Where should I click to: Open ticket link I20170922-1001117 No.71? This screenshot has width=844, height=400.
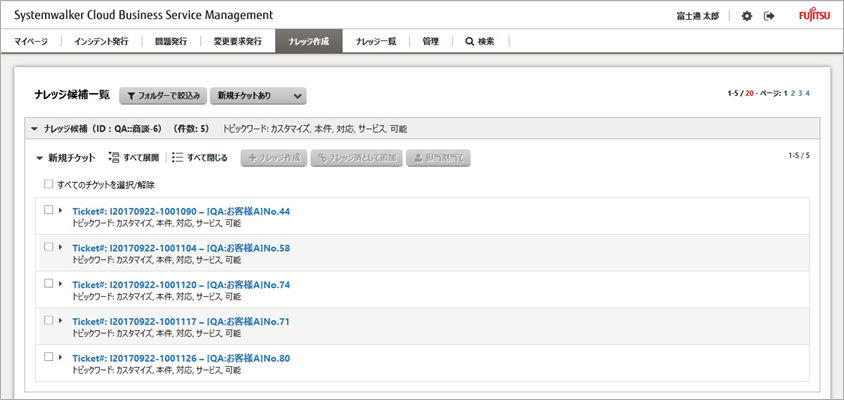(181, 322)
